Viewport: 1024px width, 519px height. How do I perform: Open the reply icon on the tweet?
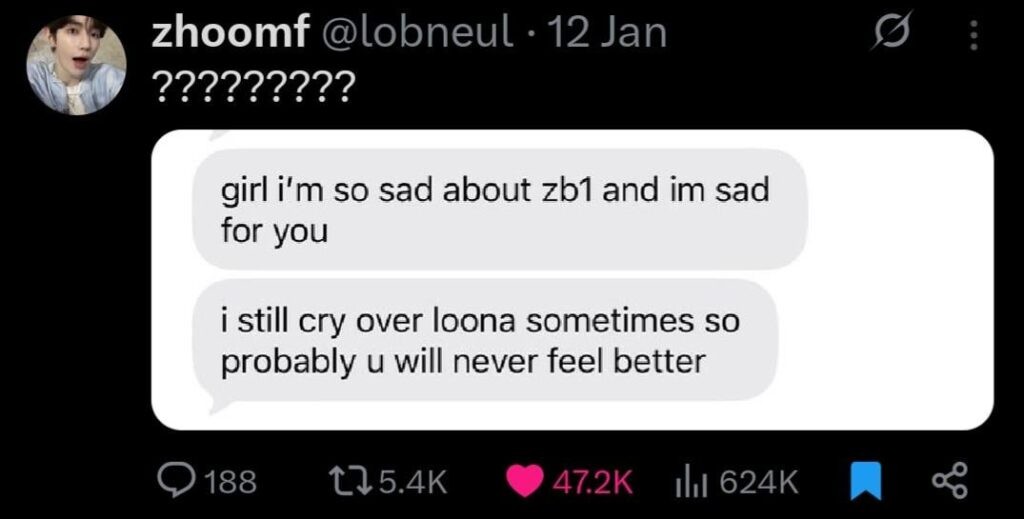tap(178, 483)
